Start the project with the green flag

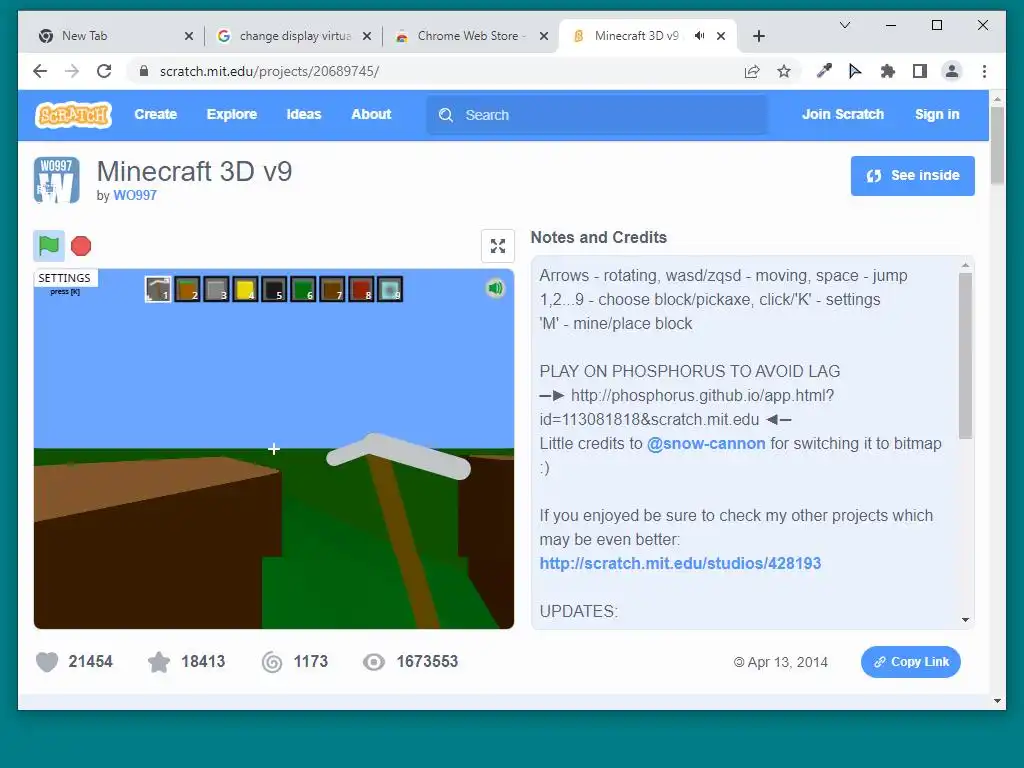pos(49,246)
